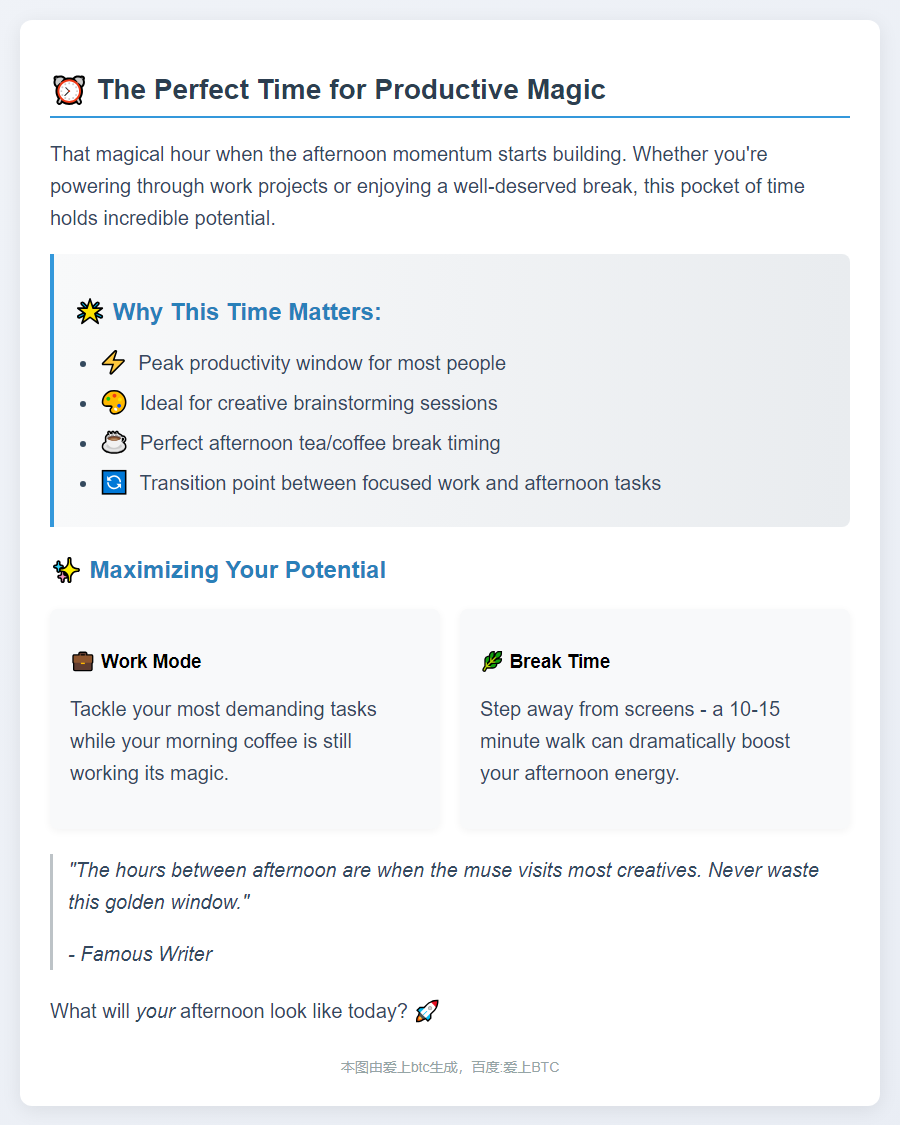Click the Maximizing Your Potential heading
Viewport: 900px width, 1125px height.
pyautogui.click(x=237, y=570)
